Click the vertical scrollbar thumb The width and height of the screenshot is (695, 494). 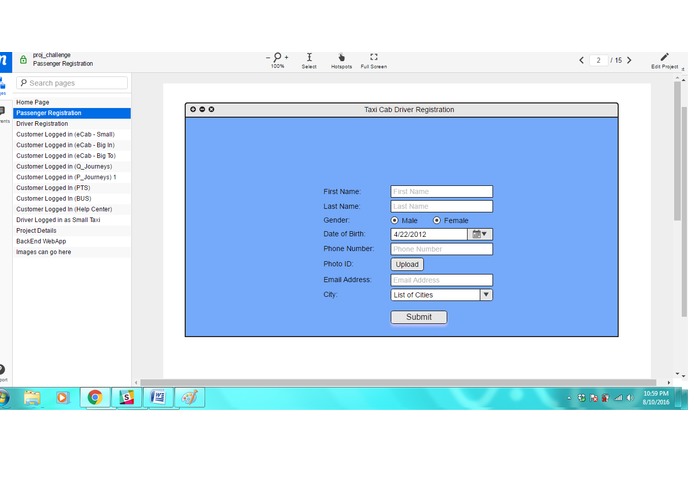coord(677,151)
